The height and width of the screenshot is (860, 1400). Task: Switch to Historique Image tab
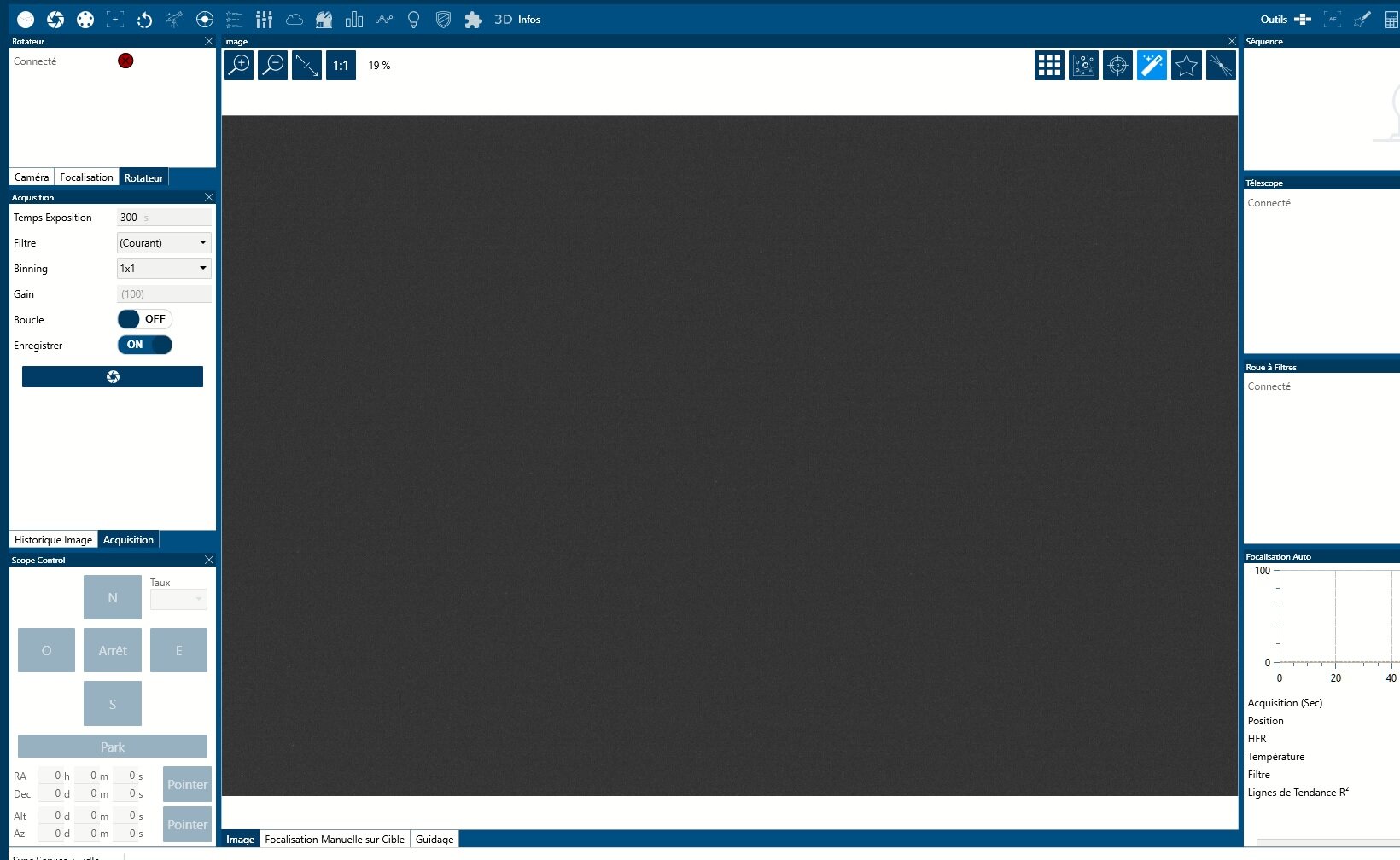pos(53,540)
